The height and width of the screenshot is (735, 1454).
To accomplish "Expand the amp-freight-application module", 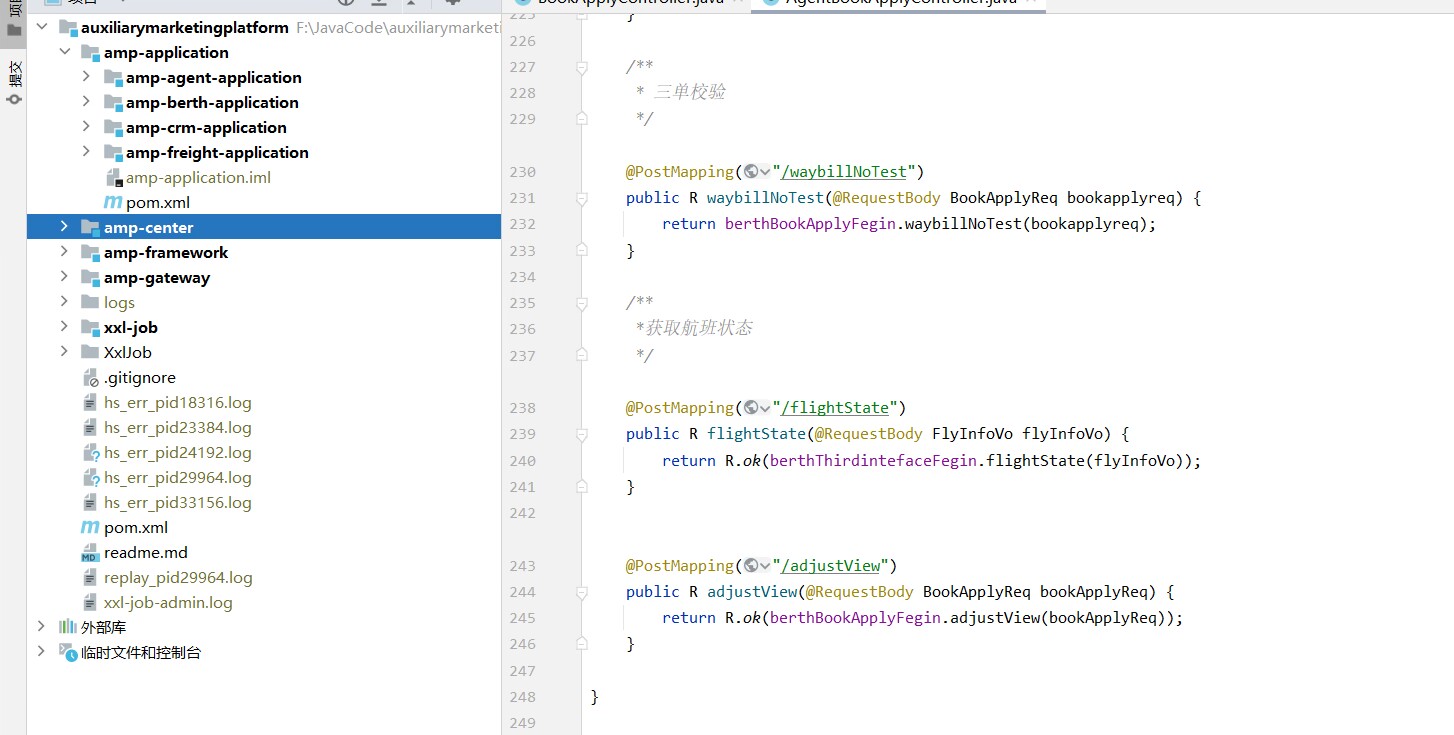I will coord(86,152).
